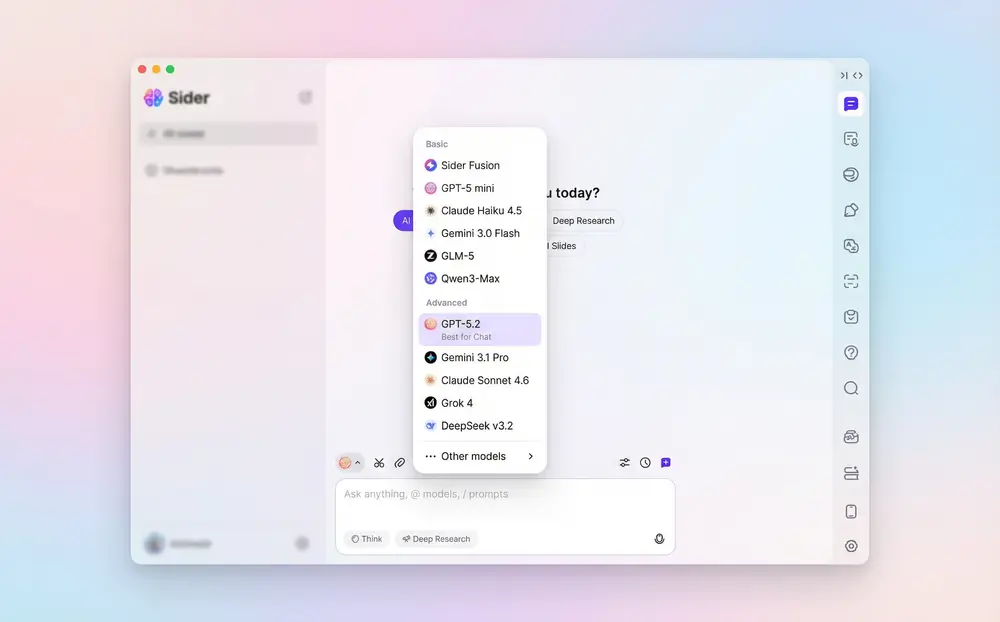Click the microphone voice input icon
This screenshot has height=622, width=1000.
pyautogui.click(x=659, y=539)
